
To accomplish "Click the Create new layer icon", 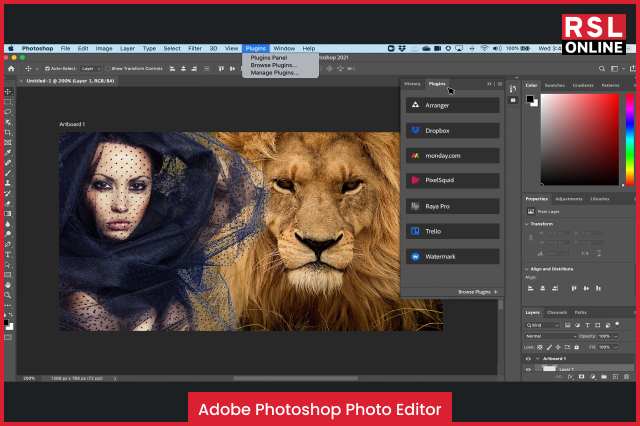I will point(615,377).
